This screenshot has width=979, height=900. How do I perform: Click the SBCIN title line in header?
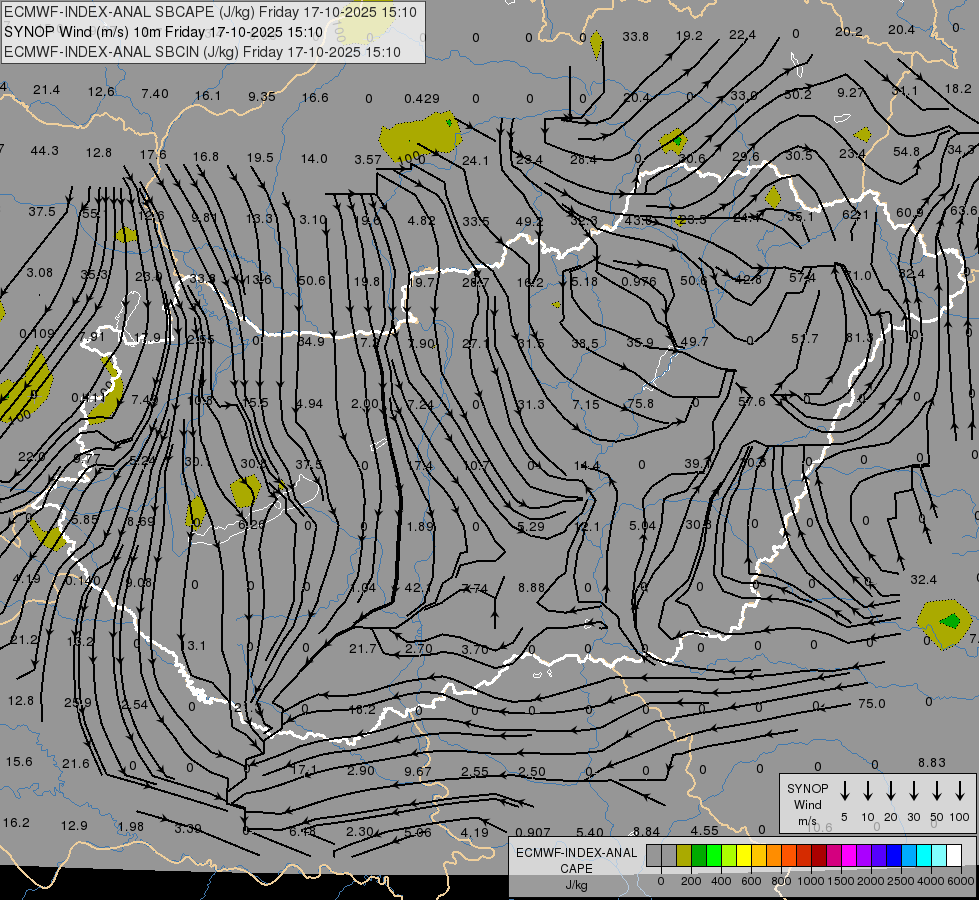pos(202,52)
